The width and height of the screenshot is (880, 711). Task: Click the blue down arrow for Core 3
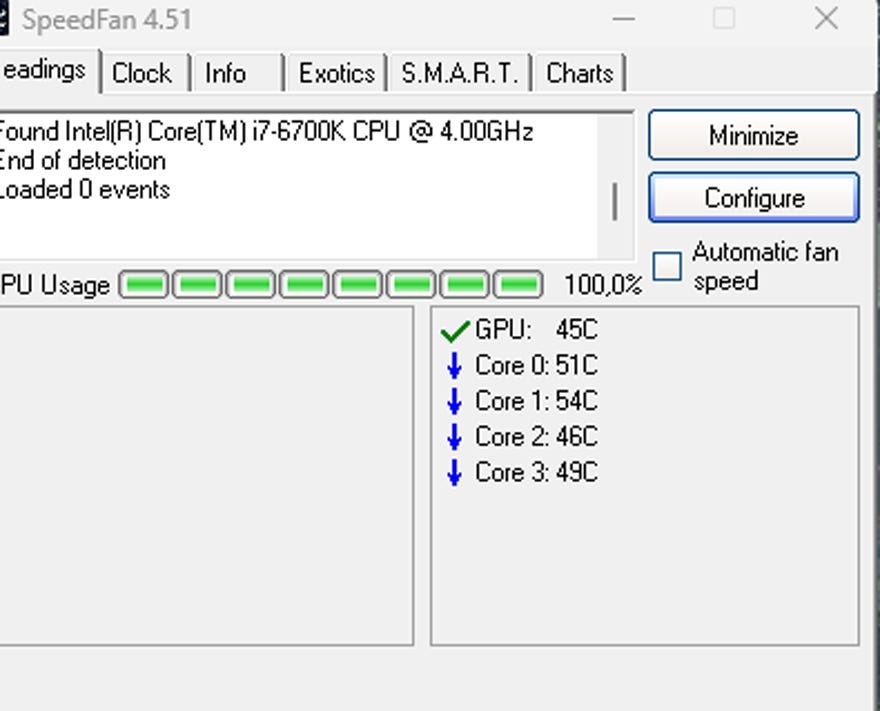tap(455, 473)
